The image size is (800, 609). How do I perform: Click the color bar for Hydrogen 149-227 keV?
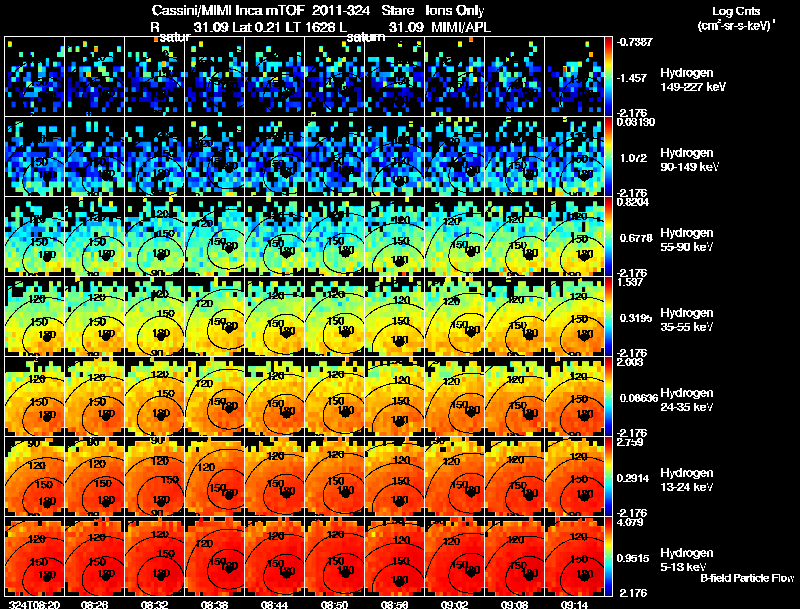click(x=609, y=77)
